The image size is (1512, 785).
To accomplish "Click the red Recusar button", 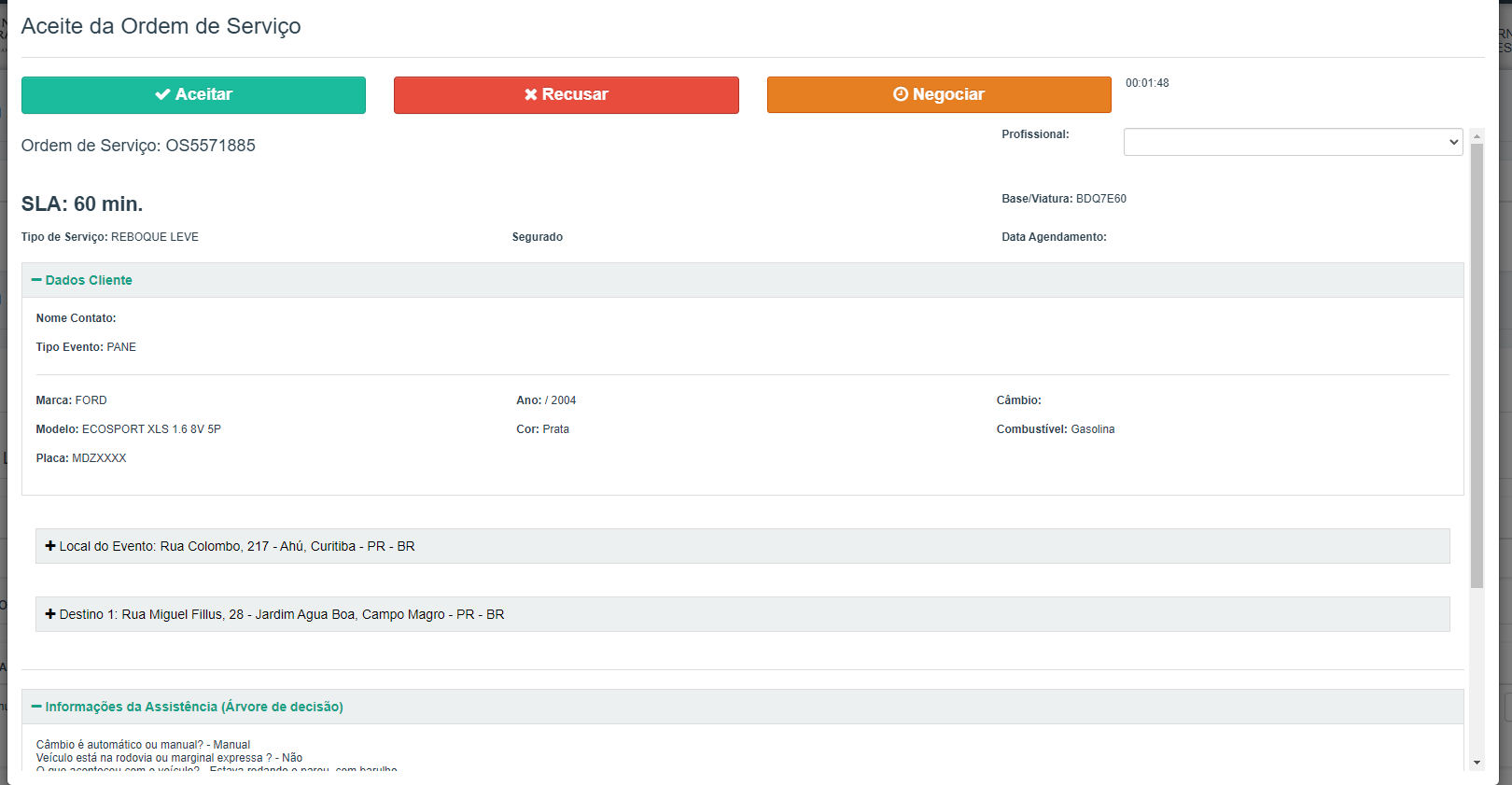I will [567, 95].
